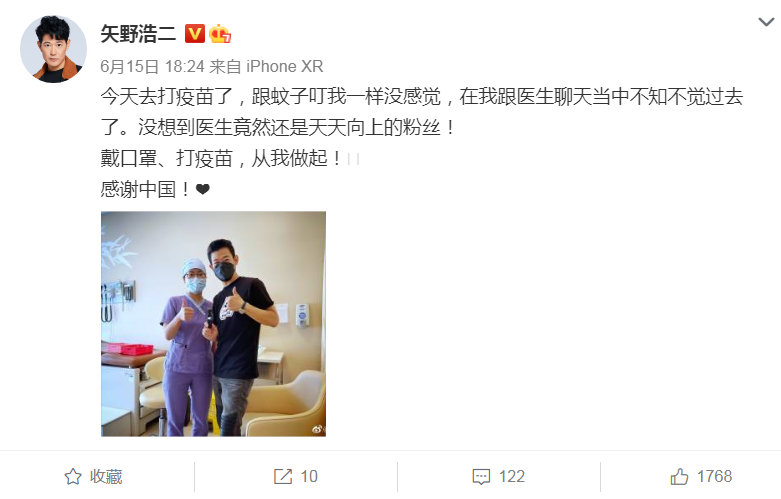Open 矢野浩二's profile avatar
The width and height of the screenshot is (781, 499).
[x=53, y=49]
